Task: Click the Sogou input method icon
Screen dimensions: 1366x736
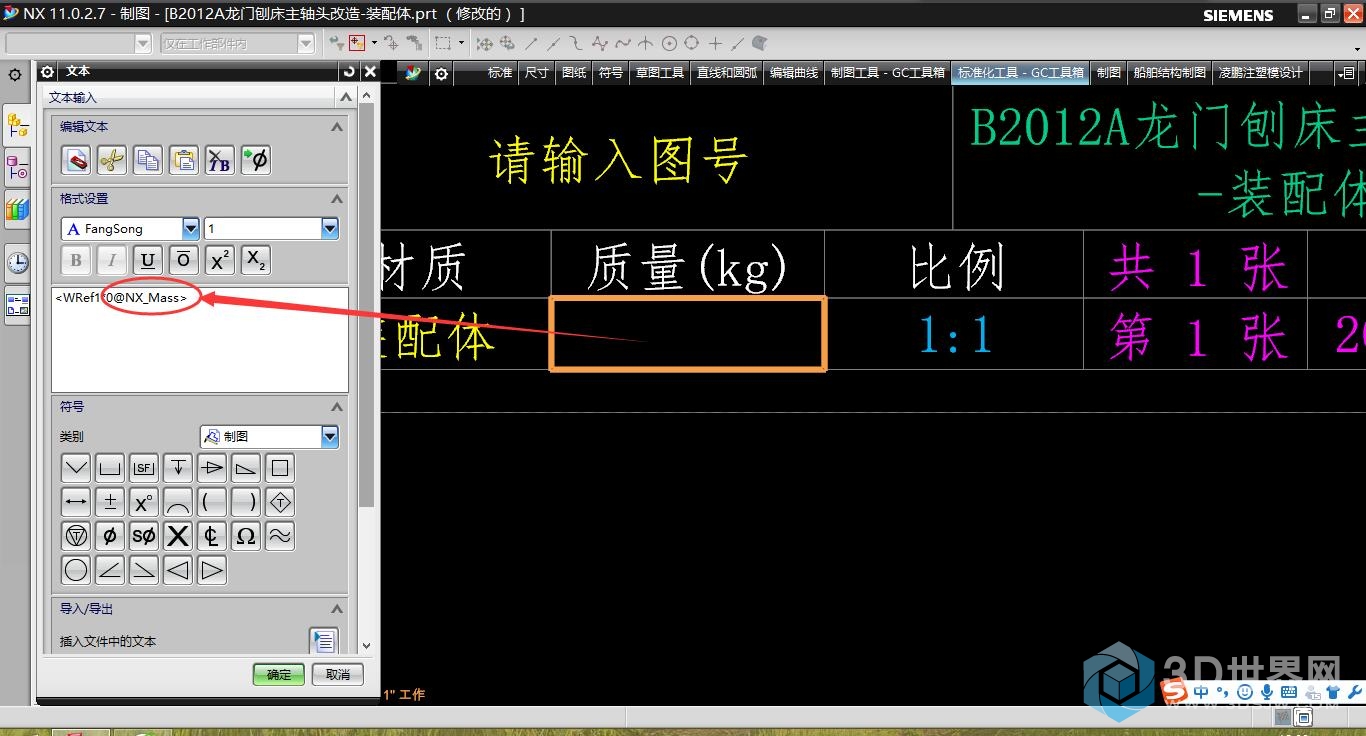Action: click(1174, 691)
